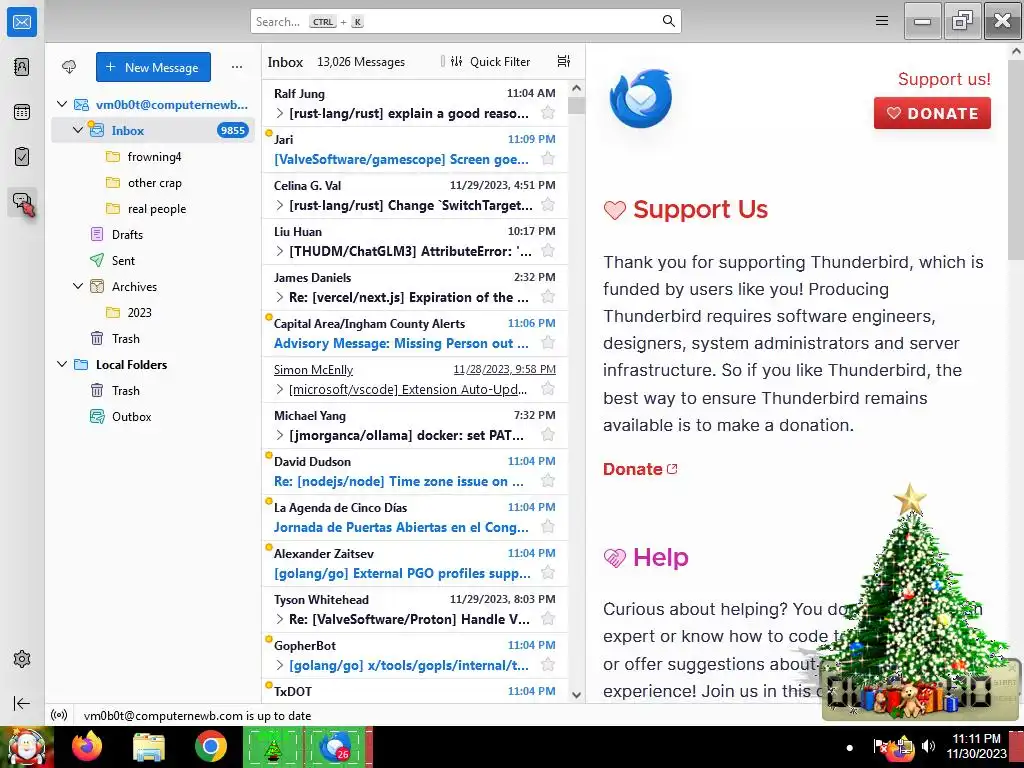The image size is (1024, 768).
Task: Open the 2023 archive folder
Action: 153,313
